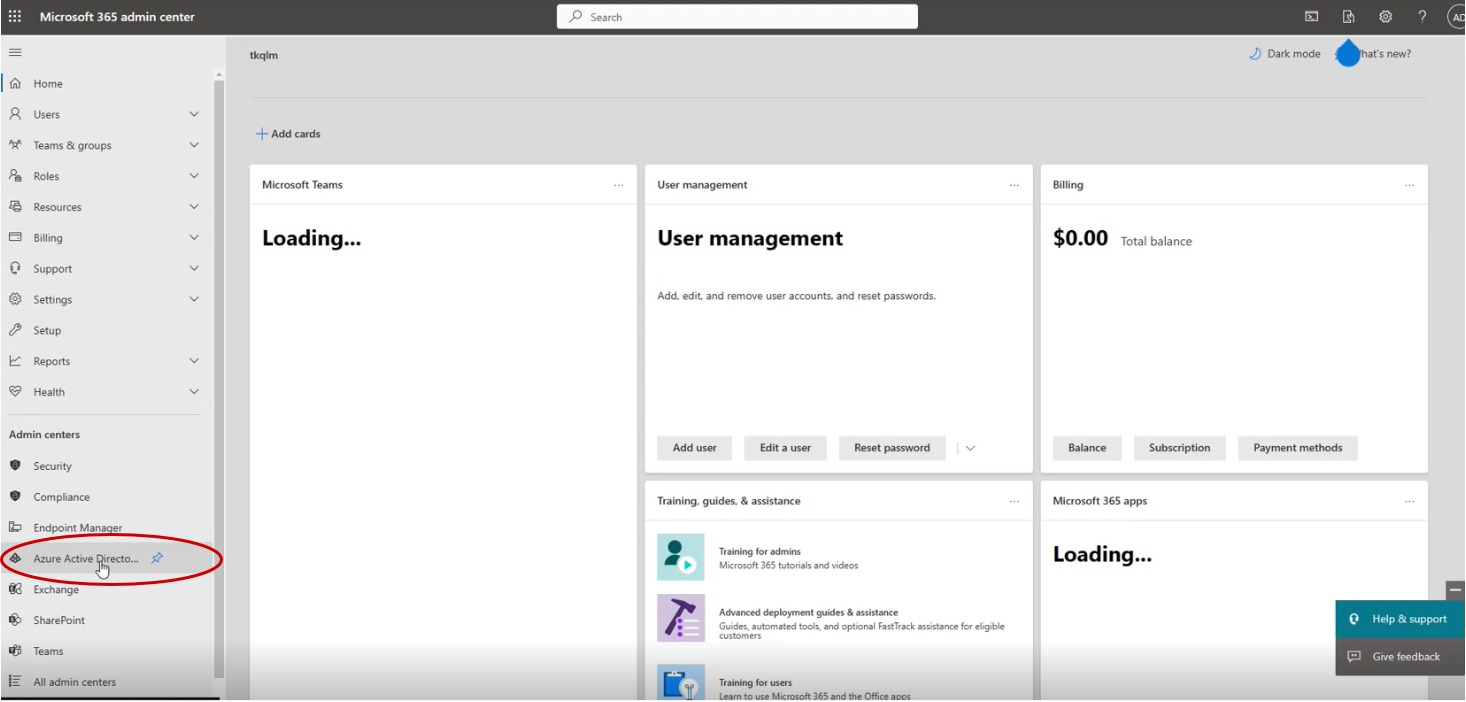This screenshot has height=702, width=1466.
Task: Click the sidebar vertical scrollbar
Action: 219,380
